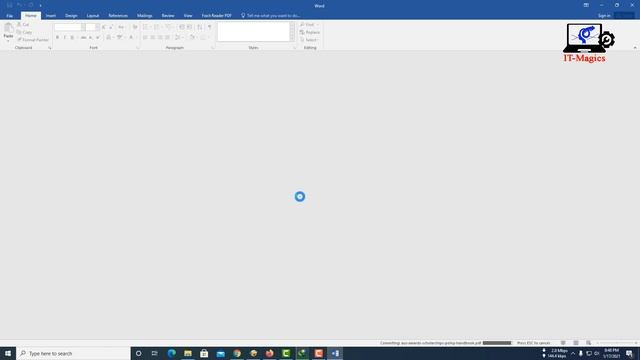Click the Format Painter button
Viewport: 640px width, 360px height.
click(x=33, y=40)
